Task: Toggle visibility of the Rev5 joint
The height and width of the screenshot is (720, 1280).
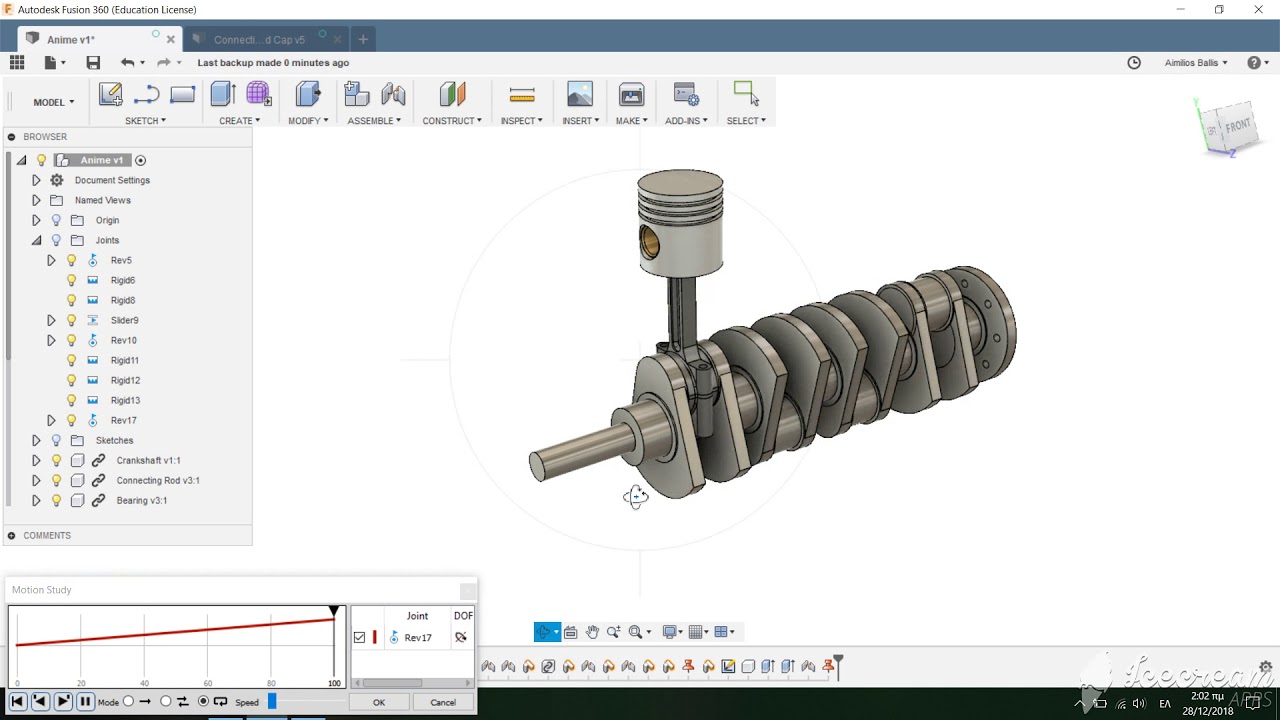Action: click(x=71, y=260)
